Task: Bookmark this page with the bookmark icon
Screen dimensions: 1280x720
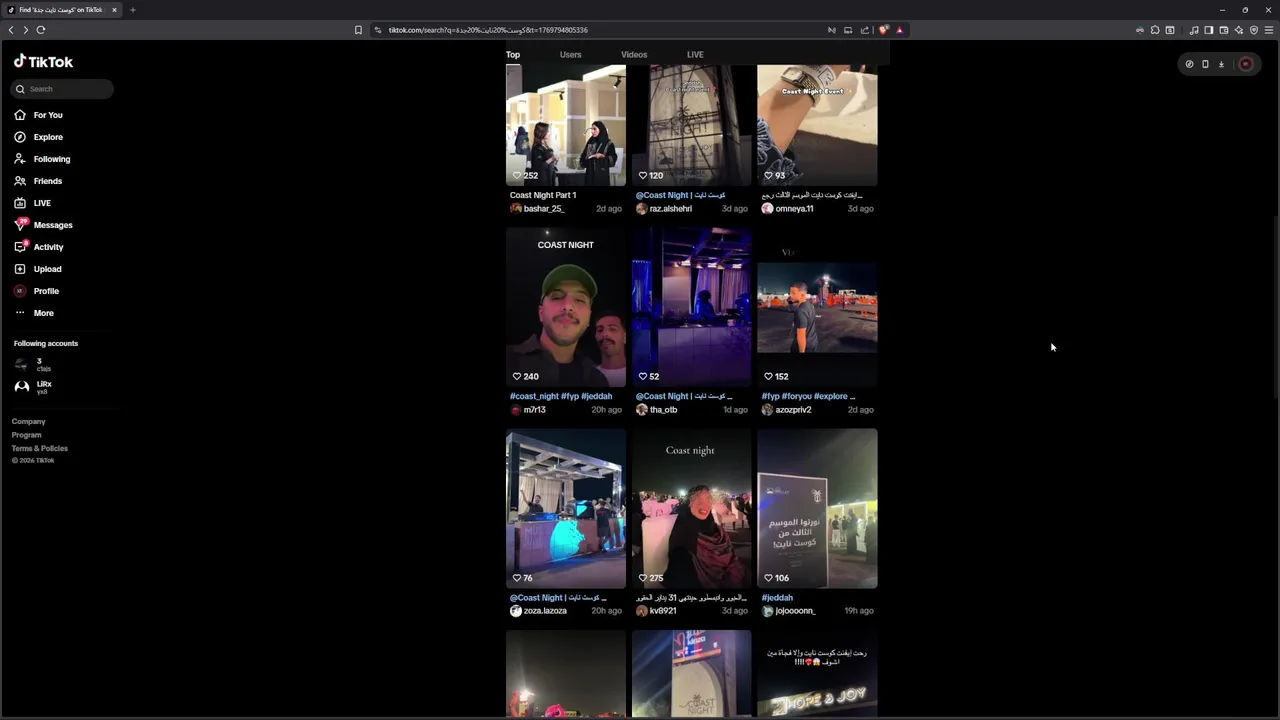Action: (358, 30)
